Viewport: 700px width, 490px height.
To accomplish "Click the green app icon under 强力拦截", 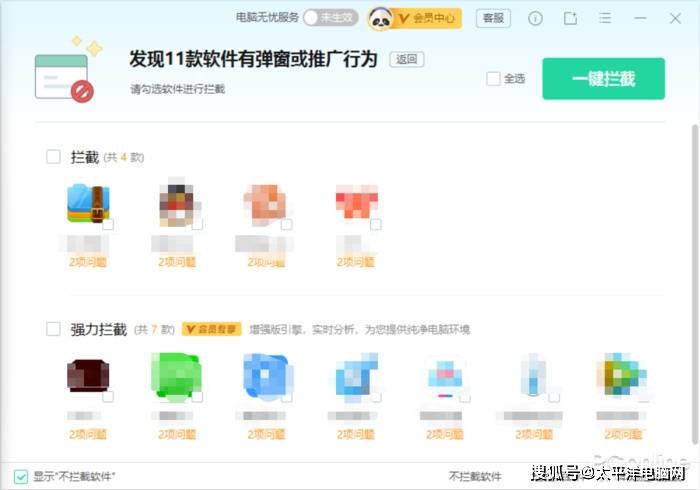I will (175, 377).
